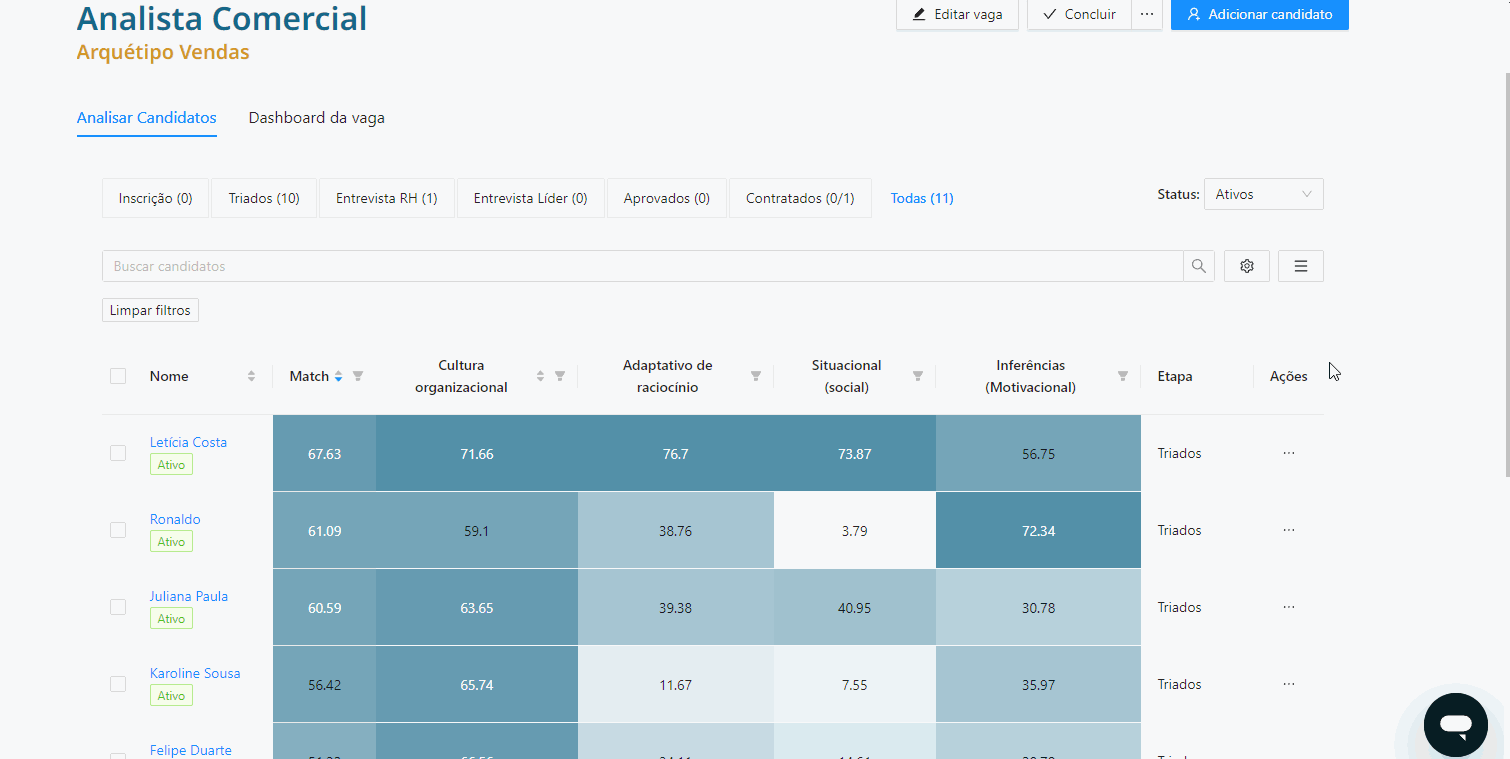This screenshot has width=1510, height=759.
Task: Filter Adaptativo de raciocínio column
Action: coord(756,376)
